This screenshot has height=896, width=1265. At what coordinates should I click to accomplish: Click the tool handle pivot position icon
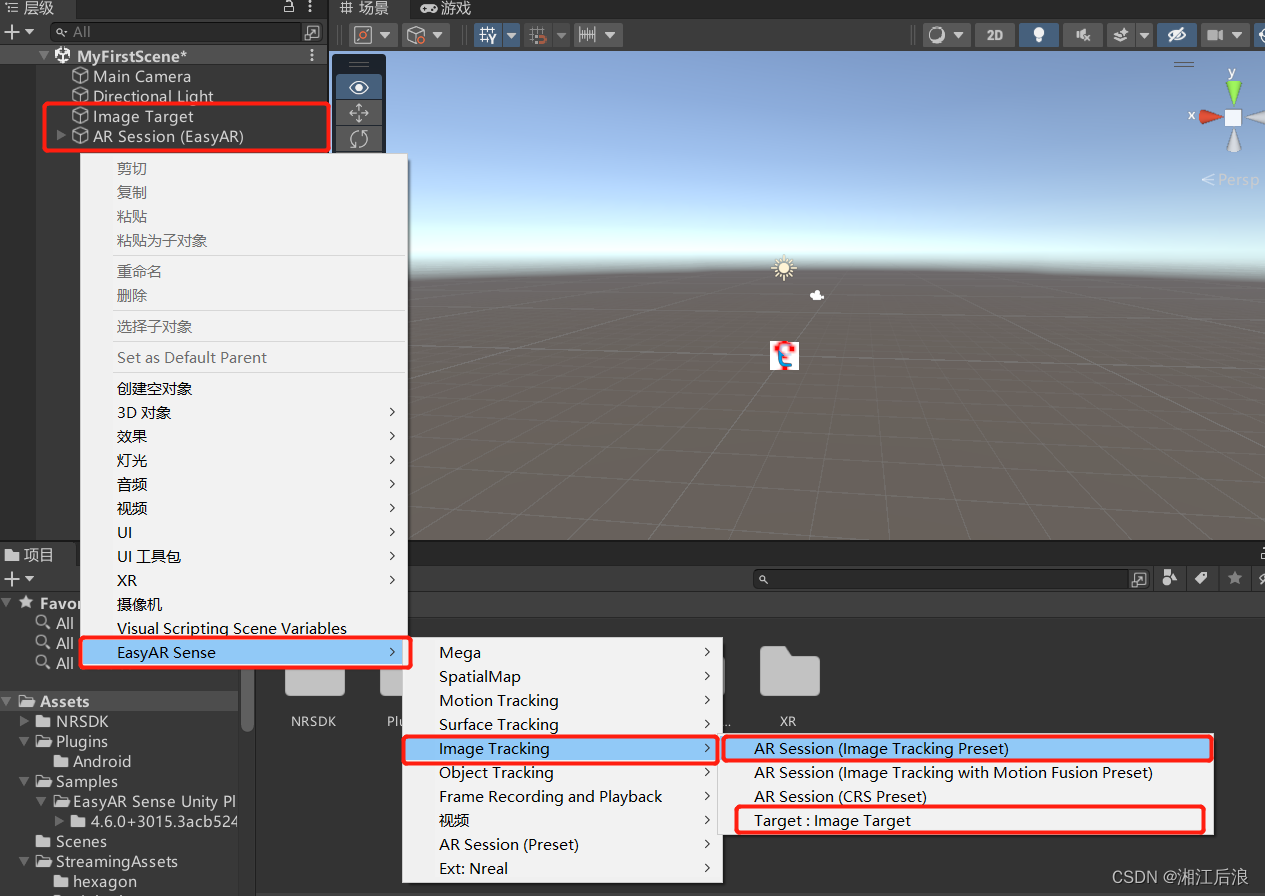(363, 35)
